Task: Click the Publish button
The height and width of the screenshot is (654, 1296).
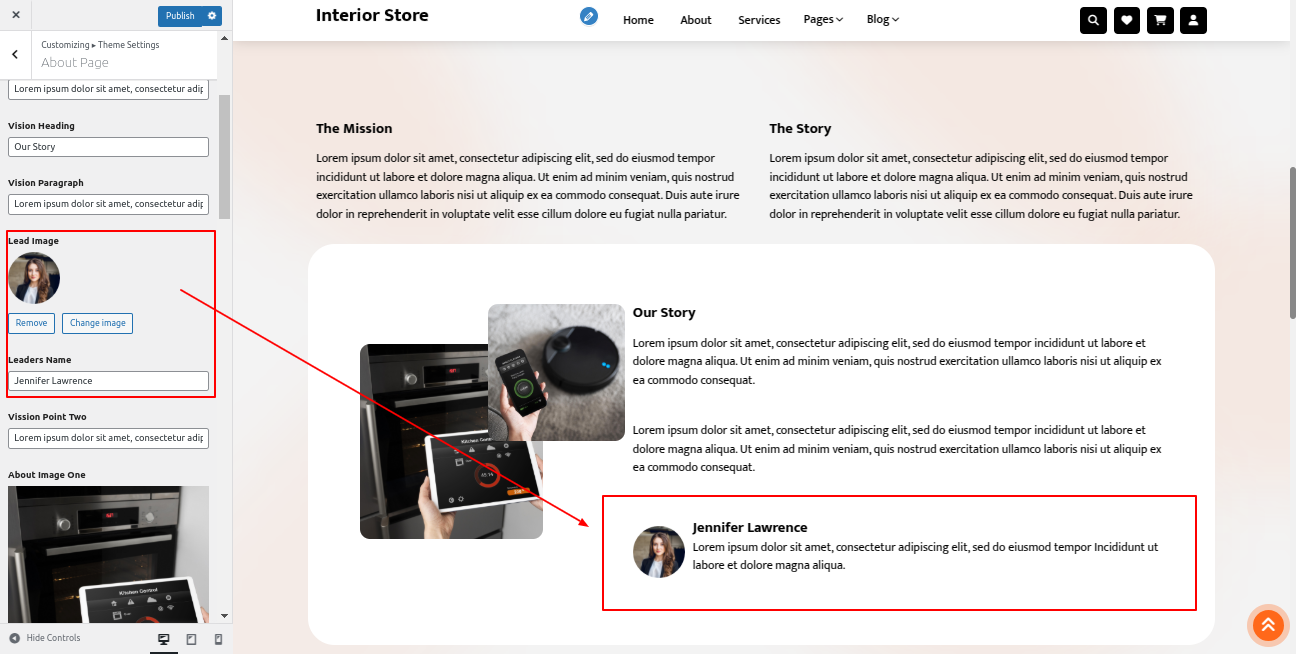Action: point(180,16)
